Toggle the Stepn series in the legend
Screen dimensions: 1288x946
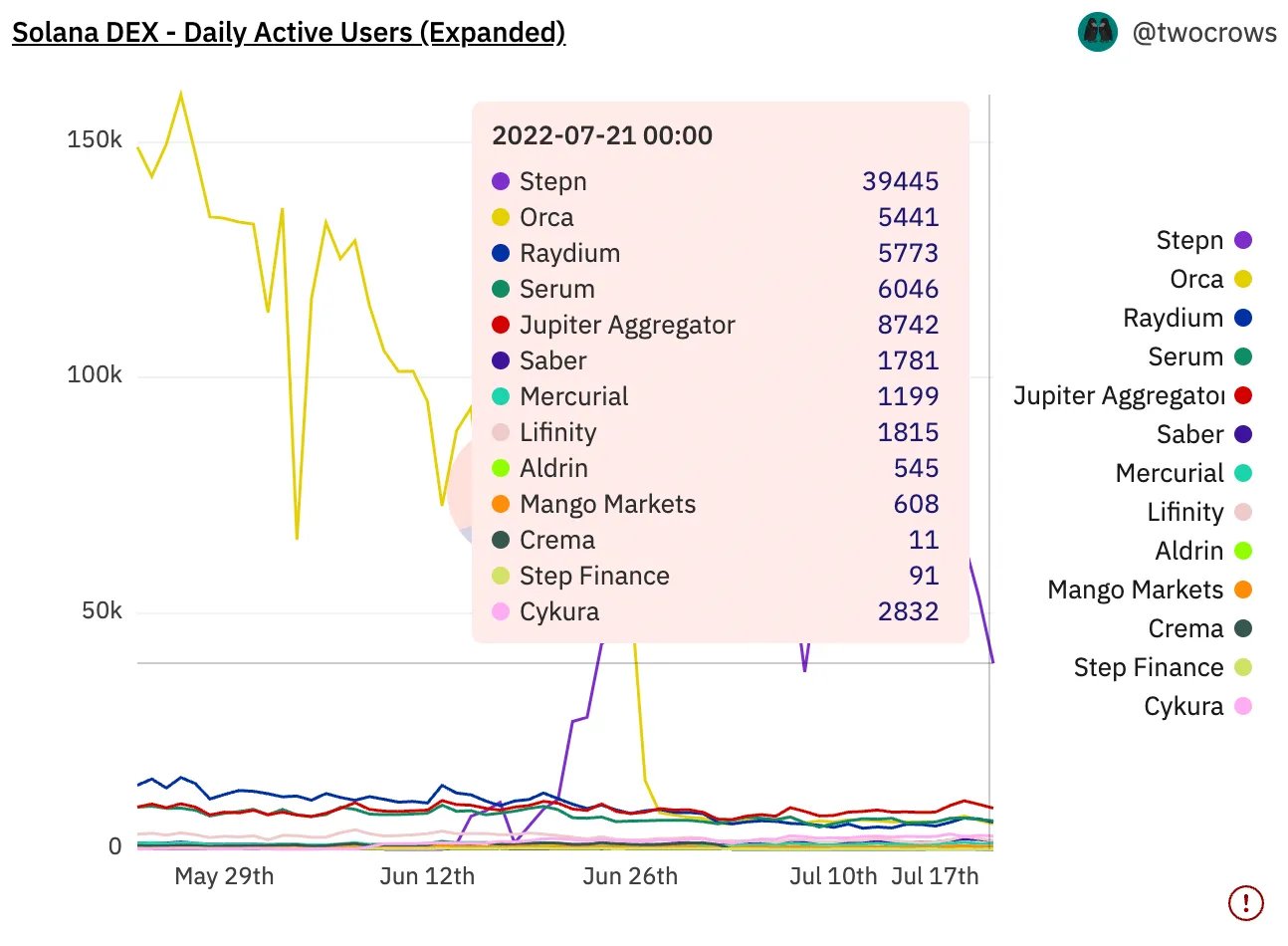(x=1203, y=240)
